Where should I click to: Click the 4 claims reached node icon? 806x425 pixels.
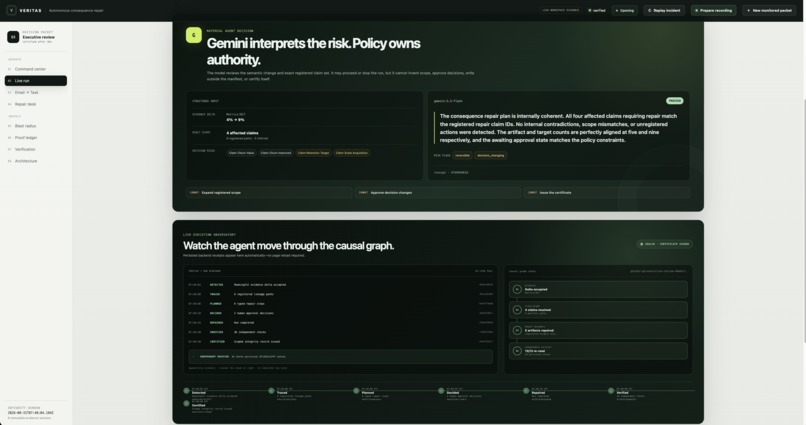(x=517, y=310)
